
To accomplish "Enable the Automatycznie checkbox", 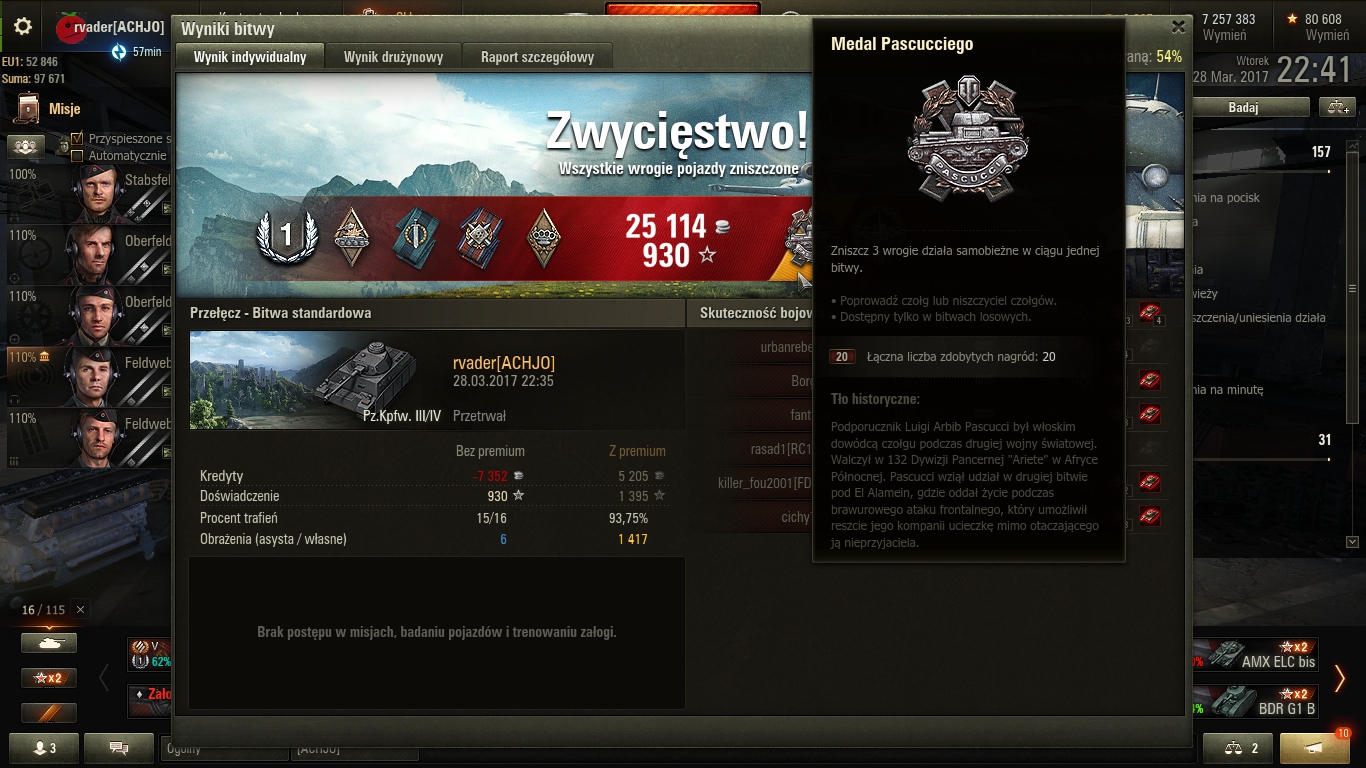I will coord(77,156).
